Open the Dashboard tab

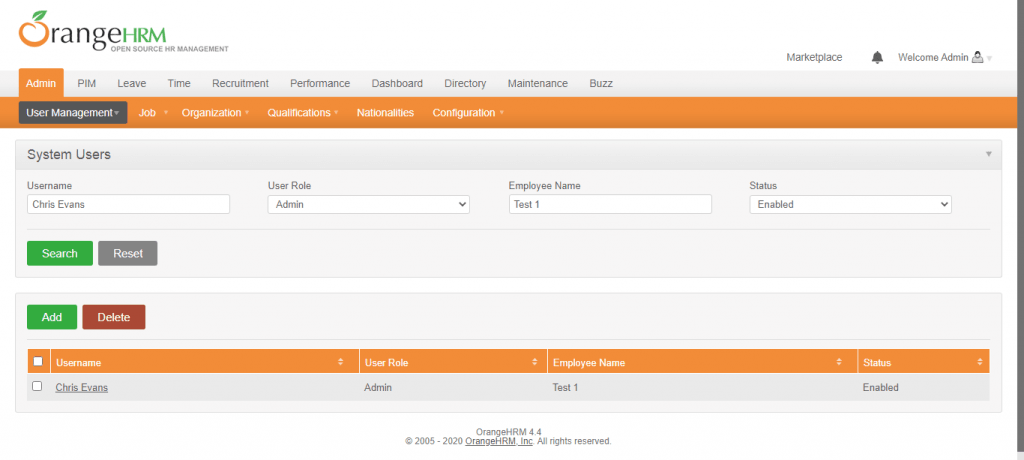[x=397, y=83]
